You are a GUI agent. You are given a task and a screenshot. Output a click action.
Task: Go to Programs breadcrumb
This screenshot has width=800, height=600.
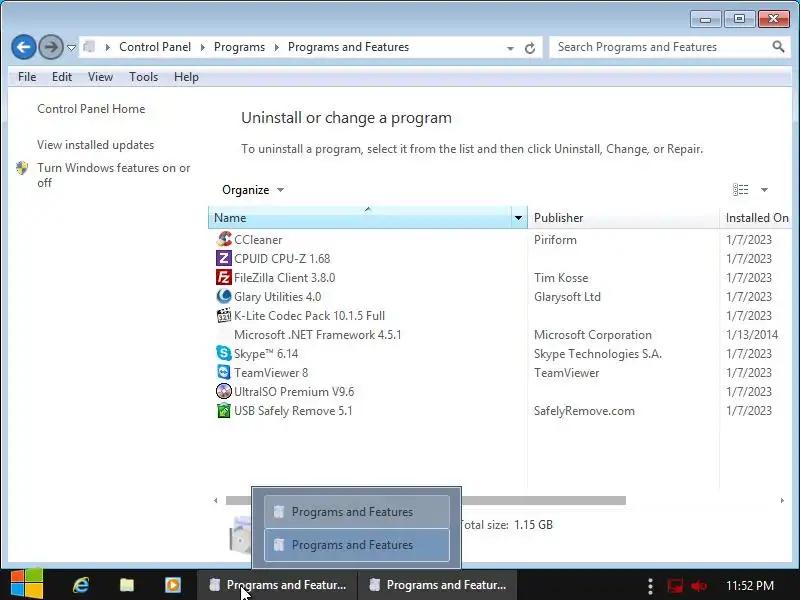click(239, 47)
